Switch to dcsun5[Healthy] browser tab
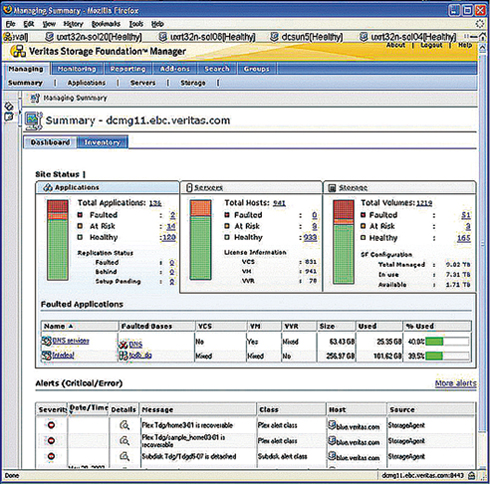This screenshot has width=490, height=484. click(x=306, y=37)
